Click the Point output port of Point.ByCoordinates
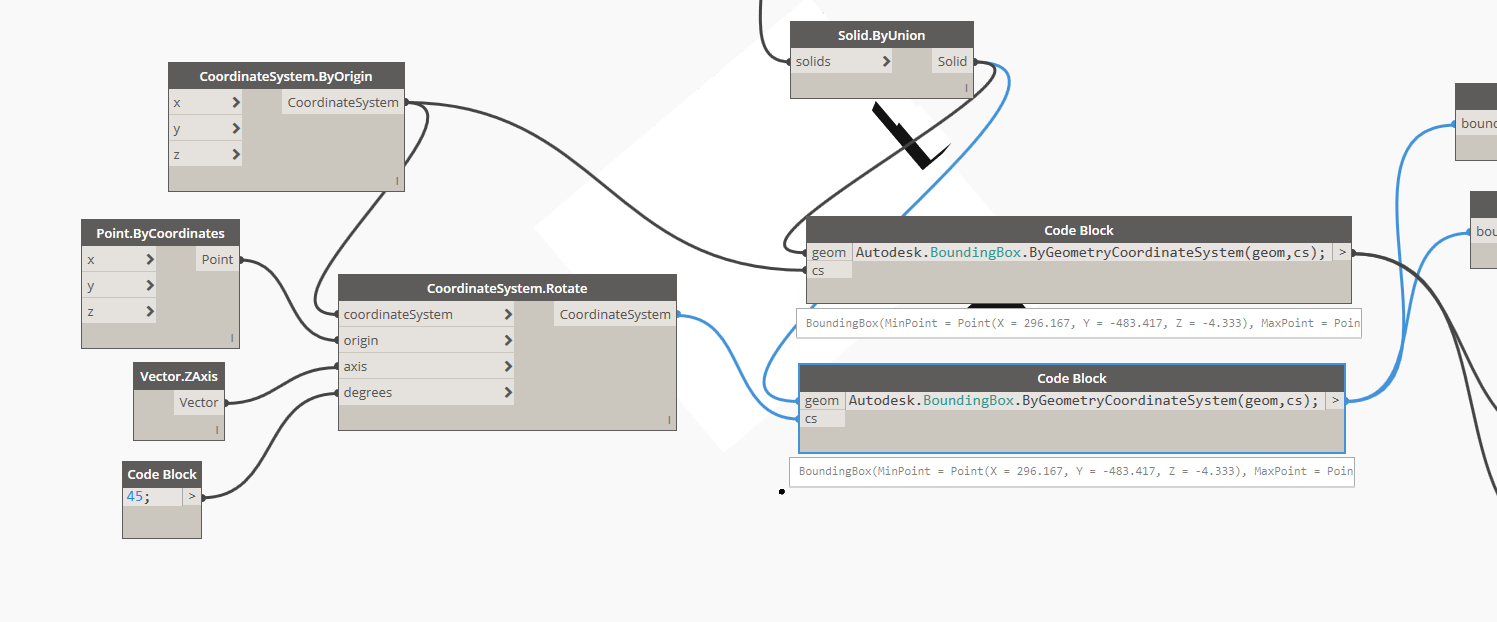Screen dimensions: 1497x622 217,259
